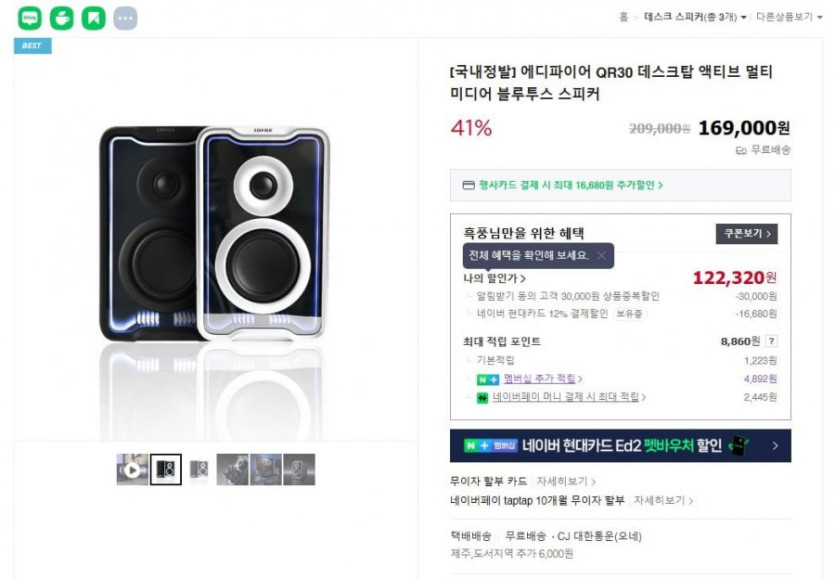Select the last product thumbnail
Screen dimensions: 835x579
(299, 469)
